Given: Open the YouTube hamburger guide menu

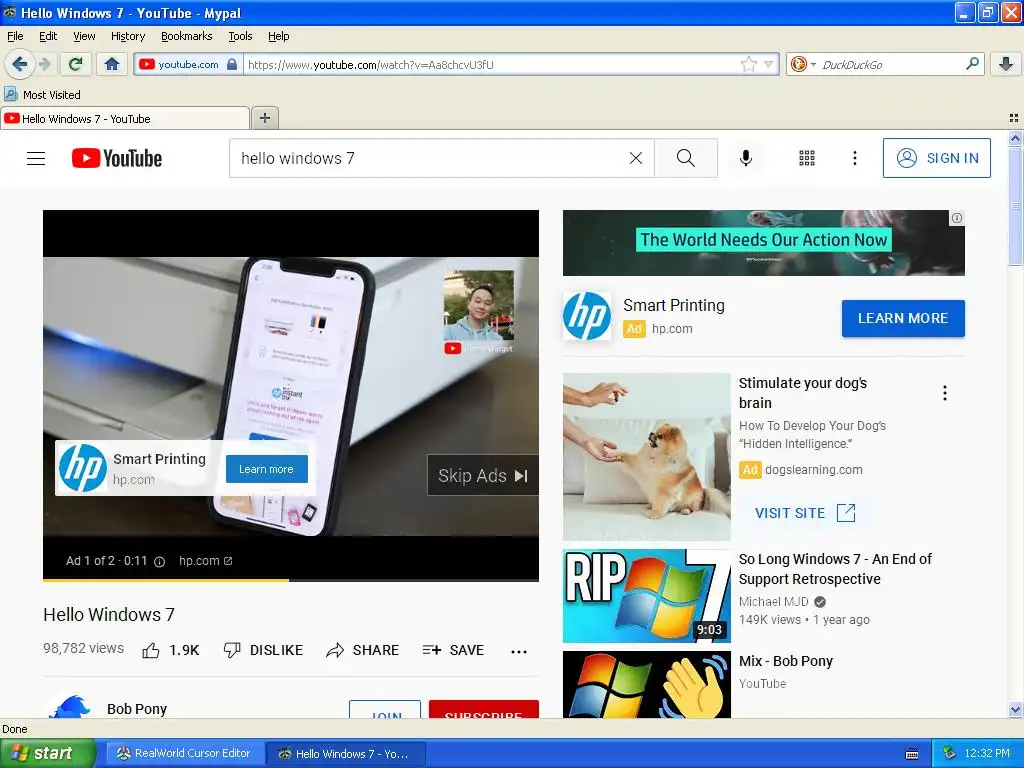Looking at the screenshot, I should click(x=36, y=158).
